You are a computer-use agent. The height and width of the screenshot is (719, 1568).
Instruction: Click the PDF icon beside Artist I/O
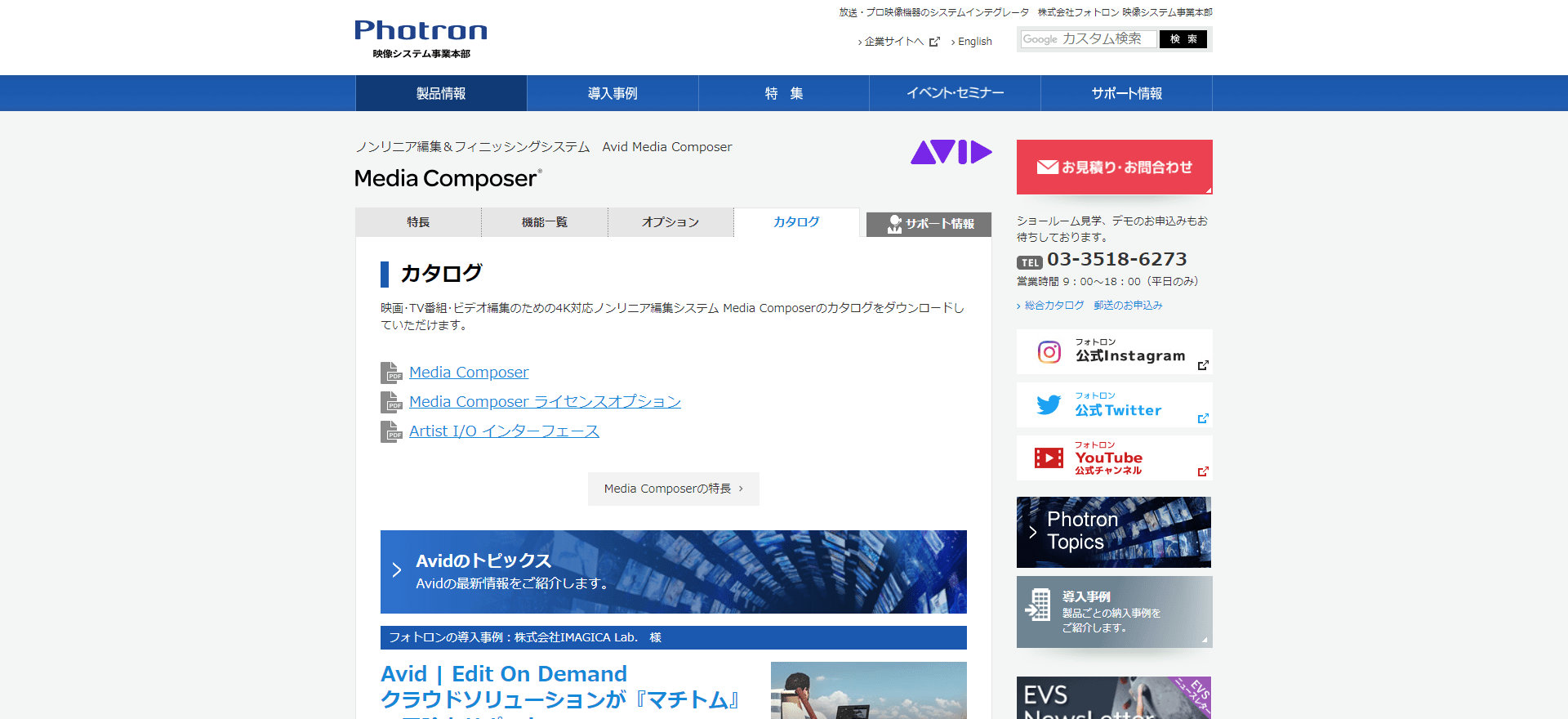pos(391,431)
